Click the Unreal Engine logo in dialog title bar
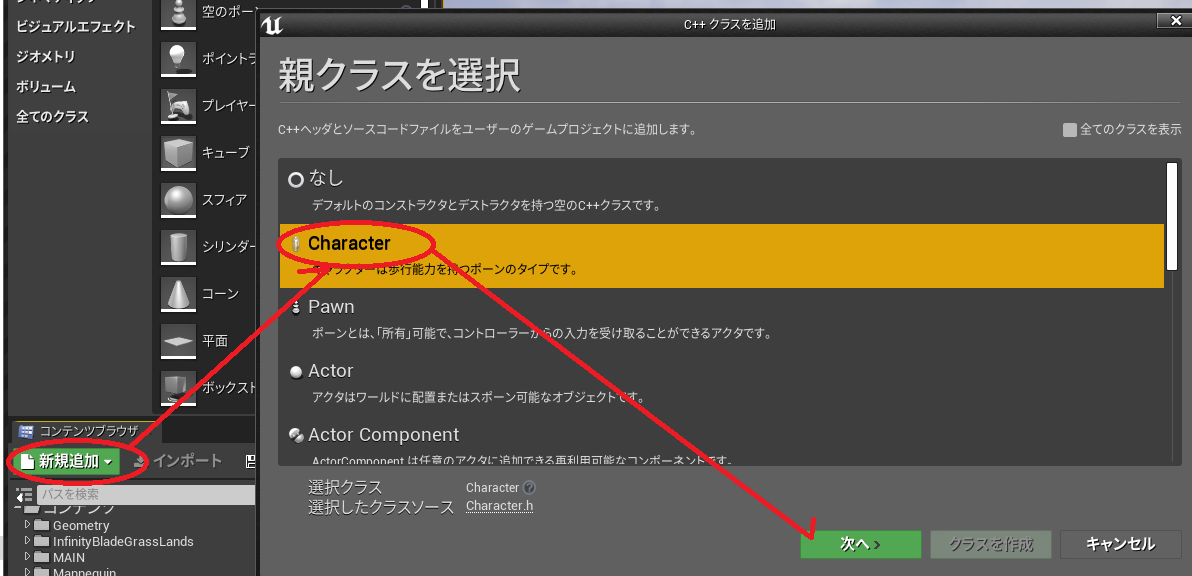Image resolution: width=1192 pixels, height=576 pixels. click(272, 25)
